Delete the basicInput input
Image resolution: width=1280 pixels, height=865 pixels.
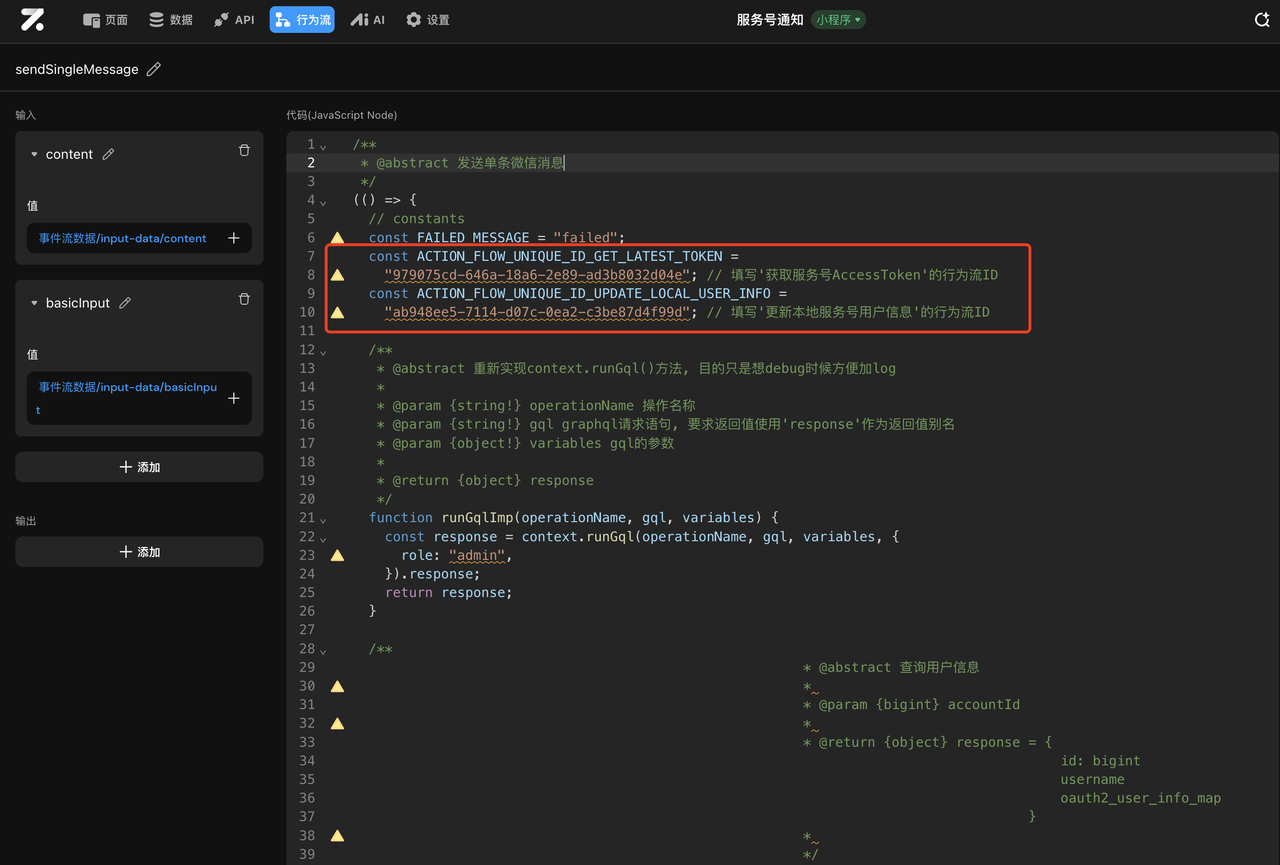click(244, 299)
